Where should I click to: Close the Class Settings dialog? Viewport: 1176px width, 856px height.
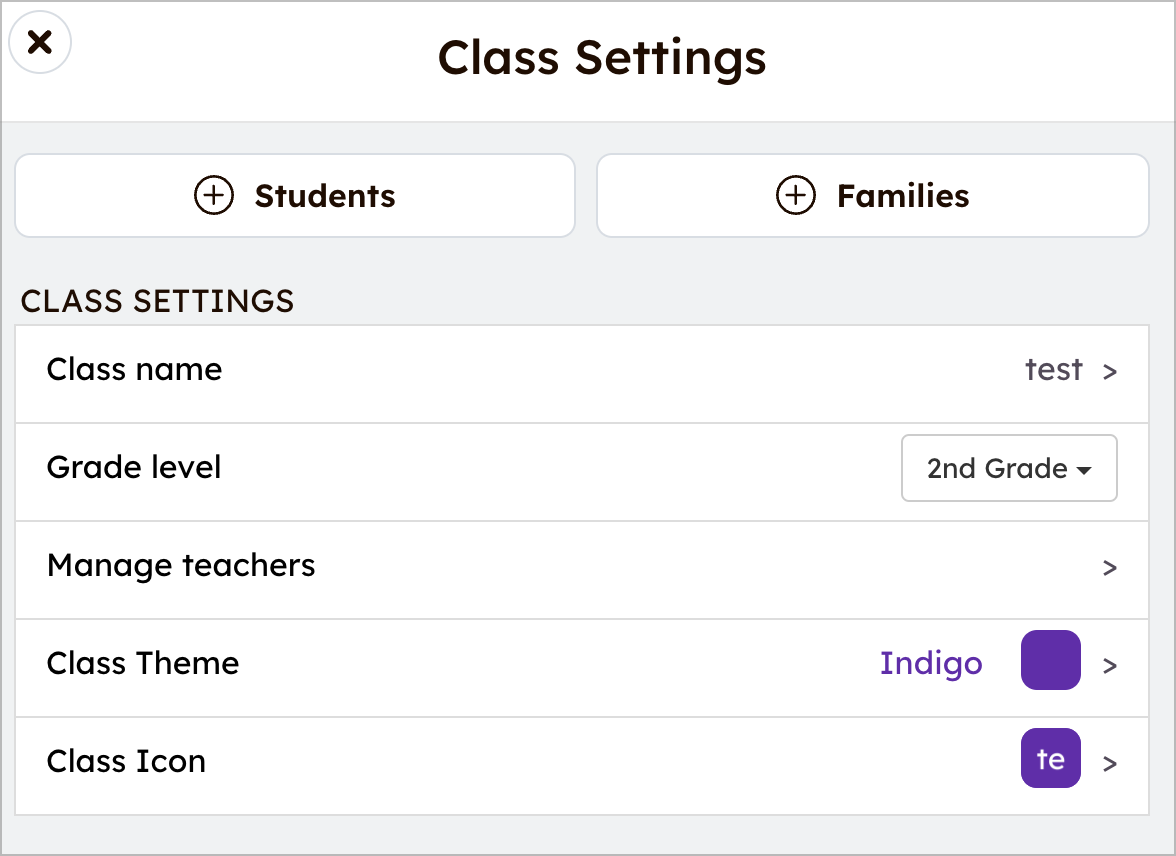(x=40, y=42)
